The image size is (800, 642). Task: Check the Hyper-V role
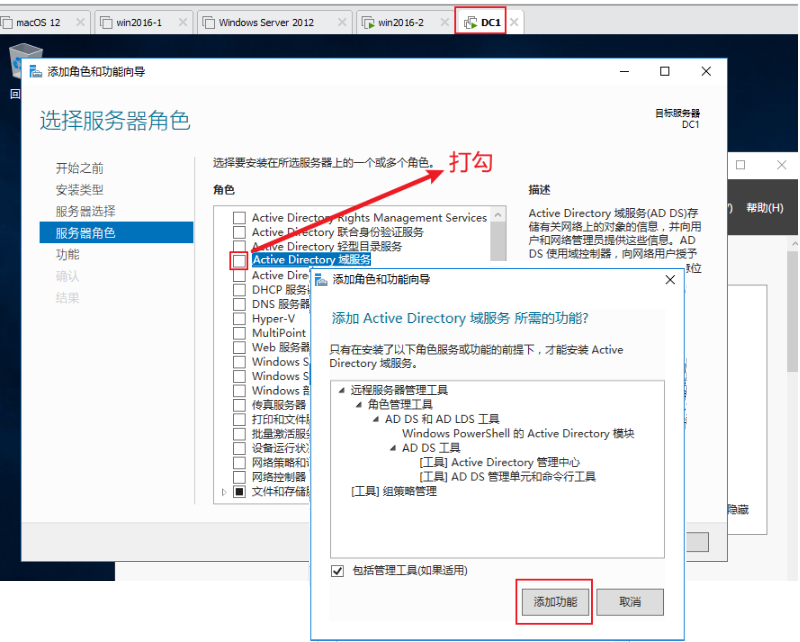tap(239, 318)
